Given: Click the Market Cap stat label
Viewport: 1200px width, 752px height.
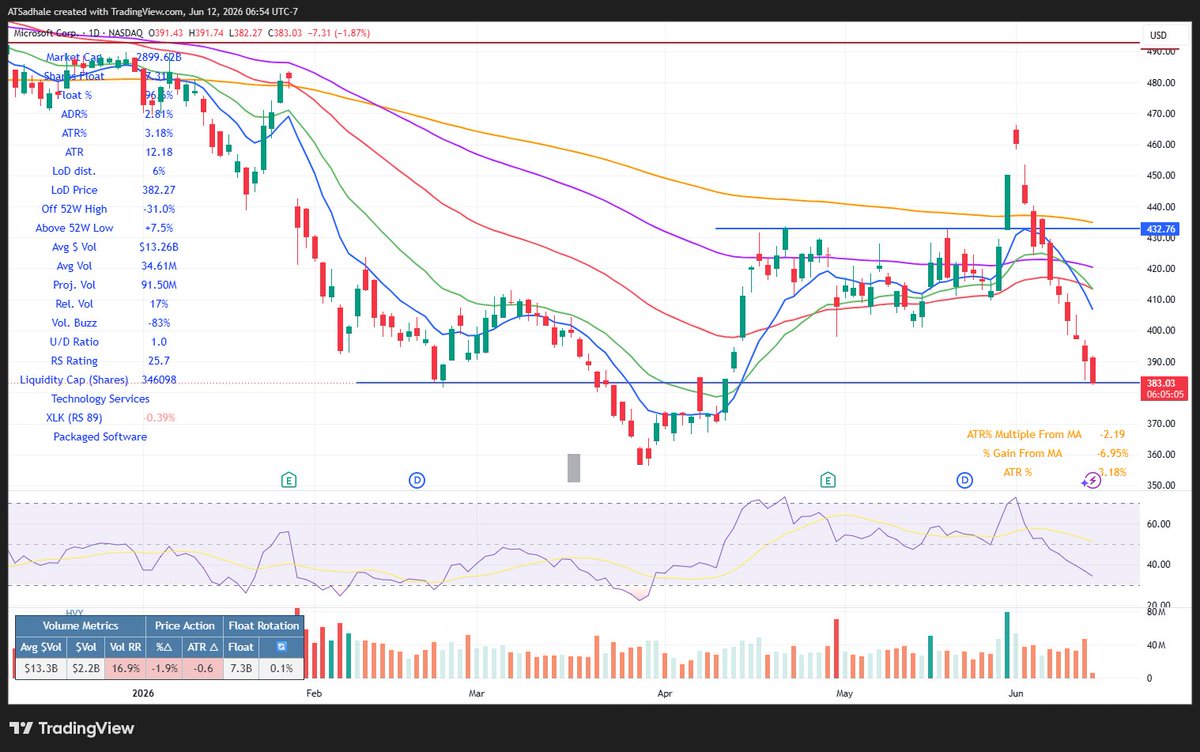Looking at the screenshot, I should click(x=73, y=58).
